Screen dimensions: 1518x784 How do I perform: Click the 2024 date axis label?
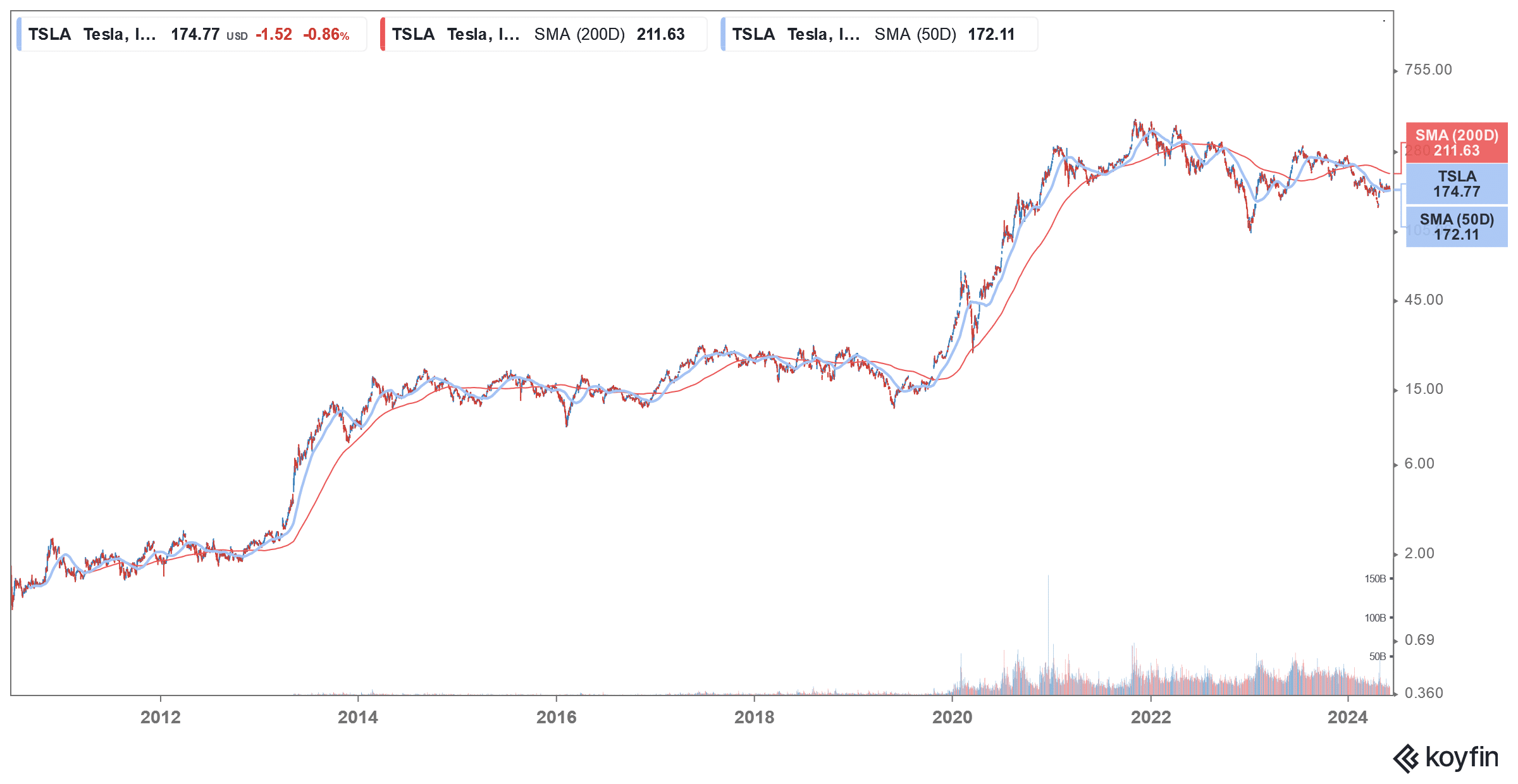click(x=1348, y=717)
